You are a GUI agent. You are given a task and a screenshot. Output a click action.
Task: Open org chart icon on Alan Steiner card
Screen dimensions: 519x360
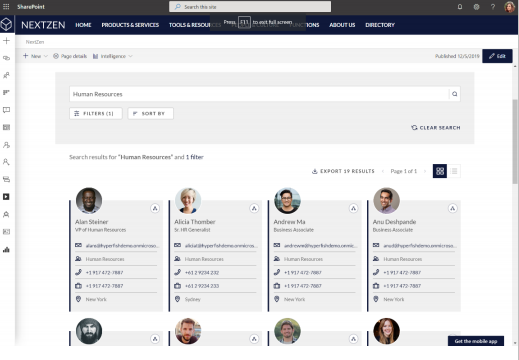(x=155, y=208)
